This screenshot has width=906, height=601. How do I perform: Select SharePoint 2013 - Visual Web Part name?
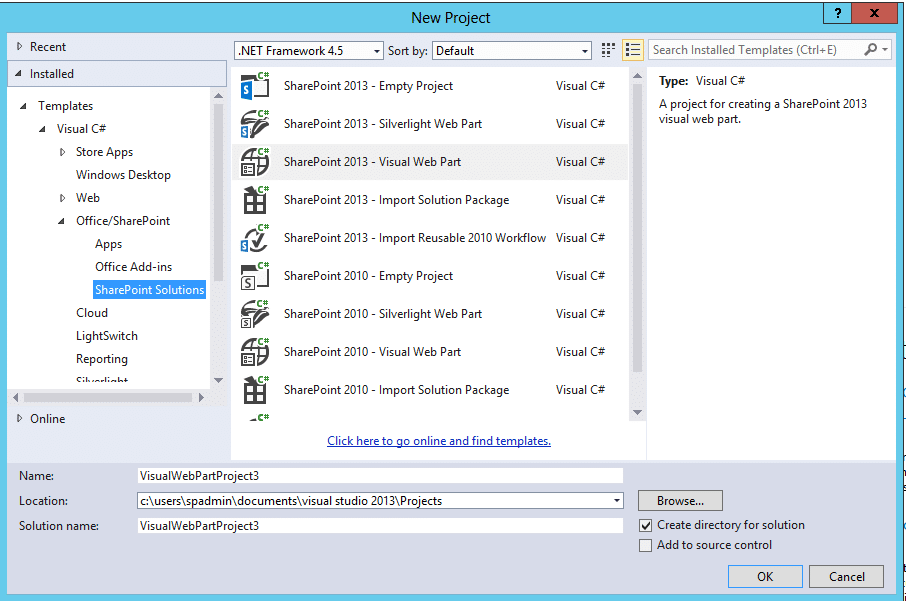click(x=372, y=162)
